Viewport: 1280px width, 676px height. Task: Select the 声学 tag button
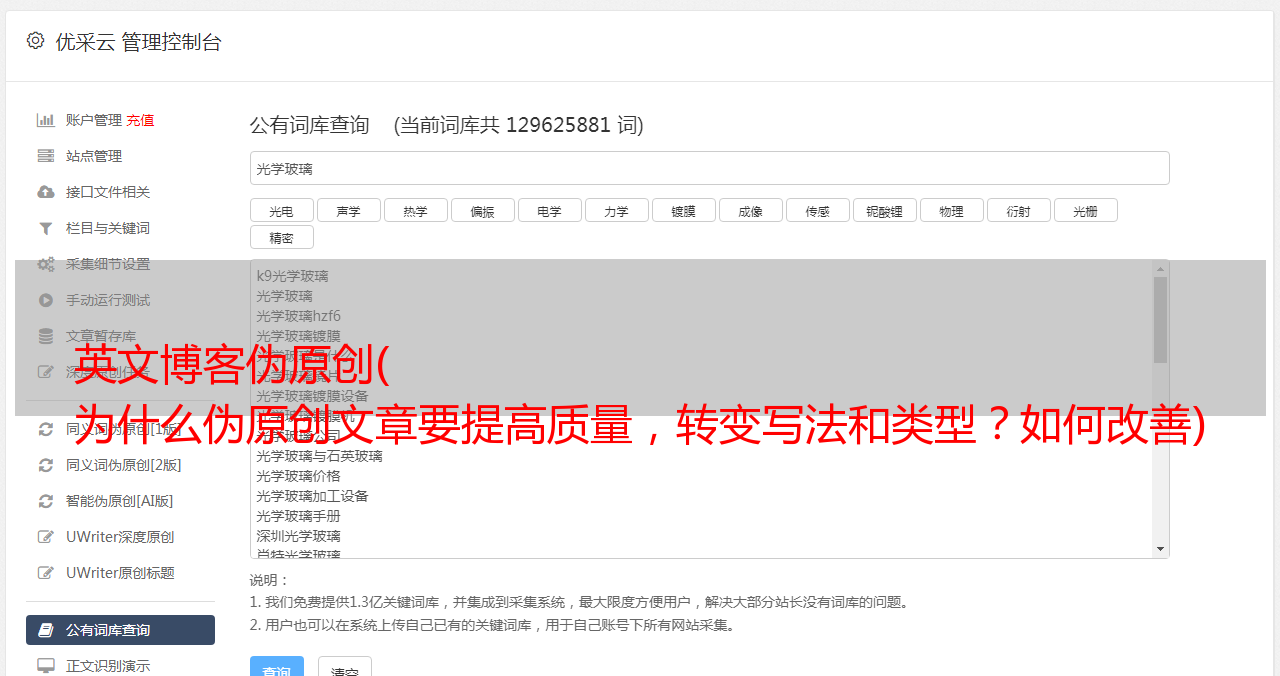[x=349, y=210]
